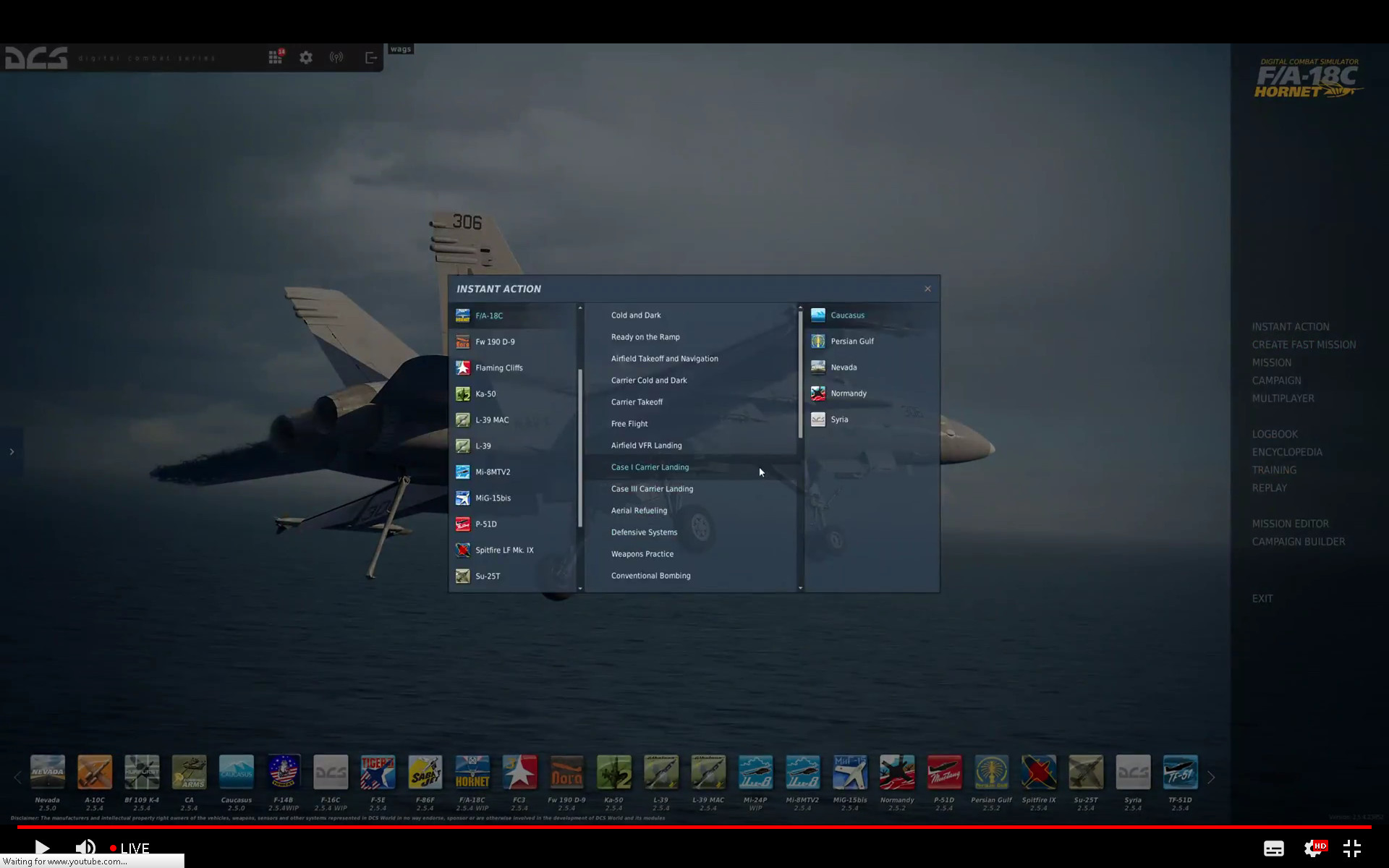Exit fullscreen in video player

1352,848
